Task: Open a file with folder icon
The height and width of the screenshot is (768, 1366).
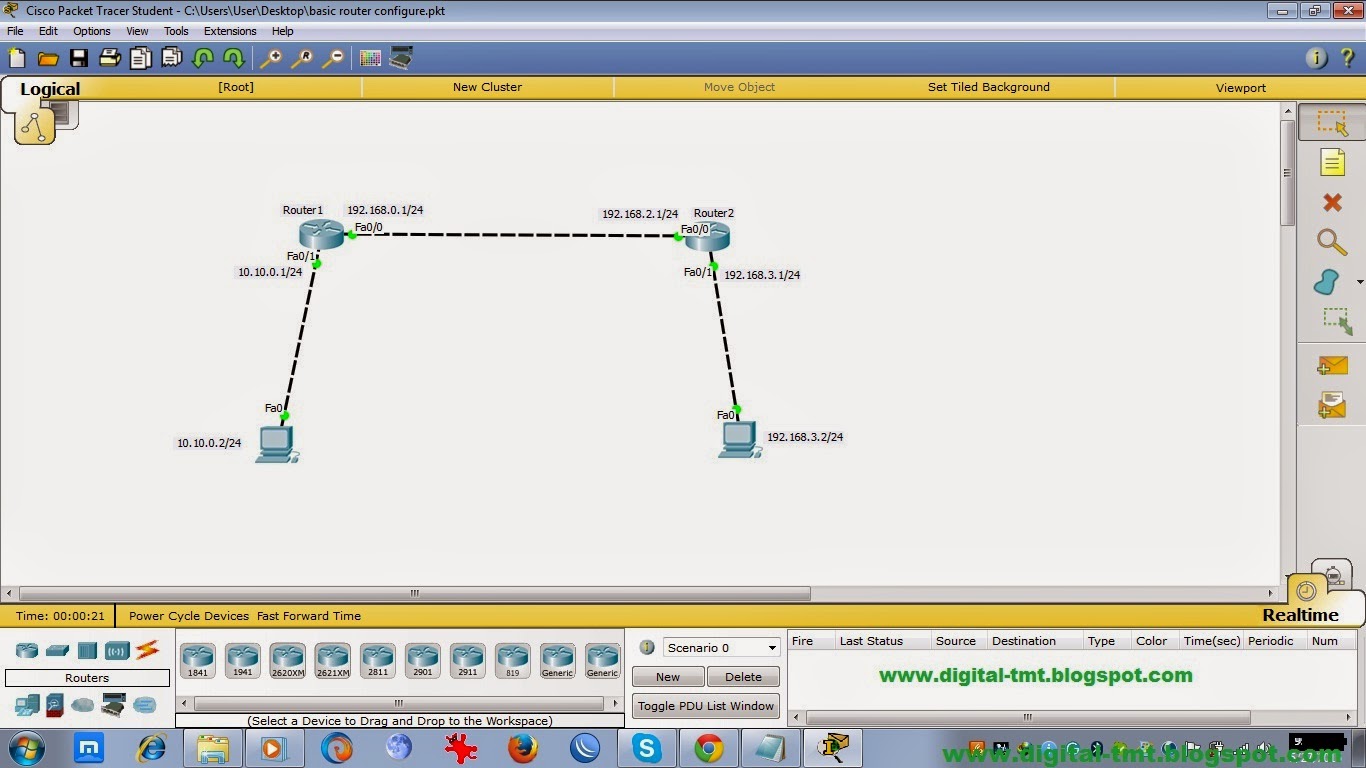Action: click(48, 58)
